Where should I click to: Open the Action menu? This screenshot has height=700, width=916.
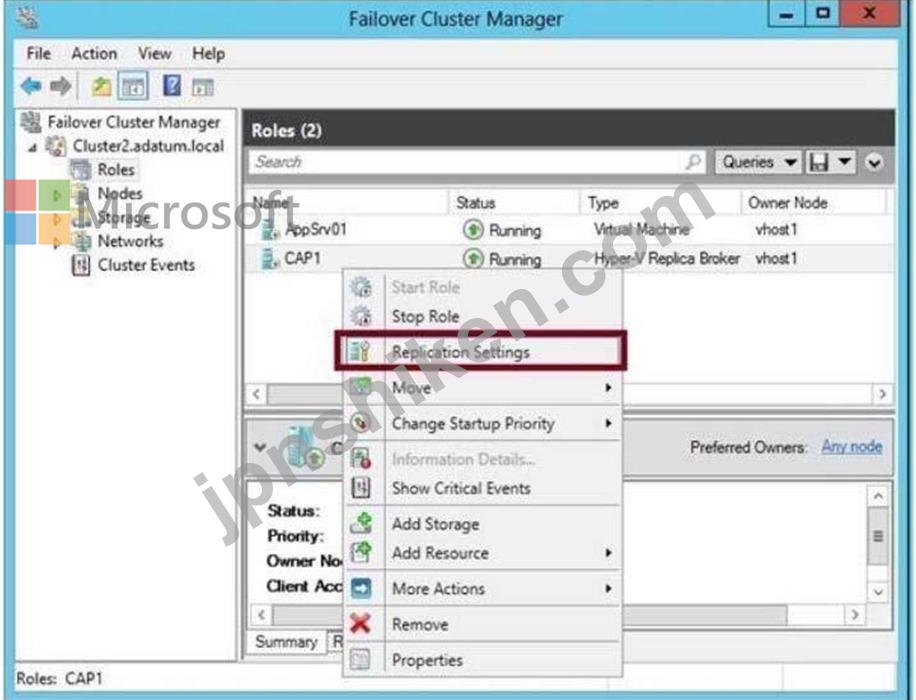coord(94,53)
